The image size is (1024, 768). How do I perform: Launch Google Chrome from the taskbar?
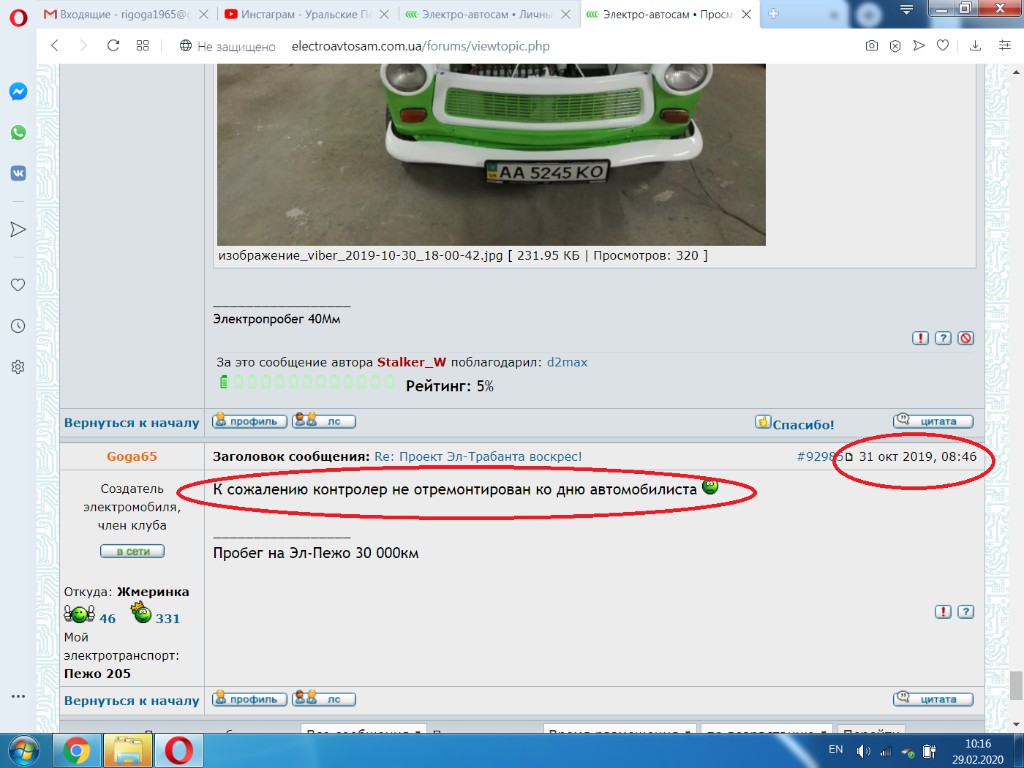[77, 749]
